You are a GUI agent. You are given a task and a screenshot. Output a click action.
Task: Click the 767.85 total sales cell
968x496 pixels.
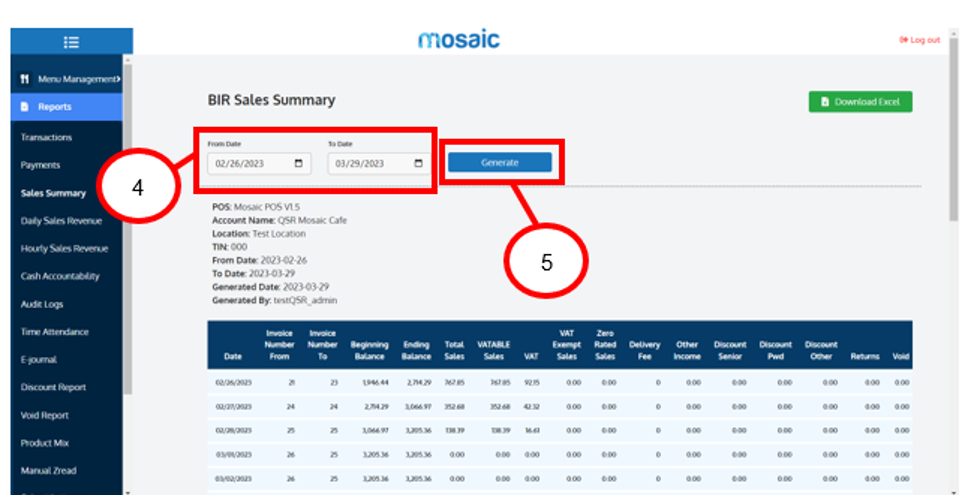[454, 383]
